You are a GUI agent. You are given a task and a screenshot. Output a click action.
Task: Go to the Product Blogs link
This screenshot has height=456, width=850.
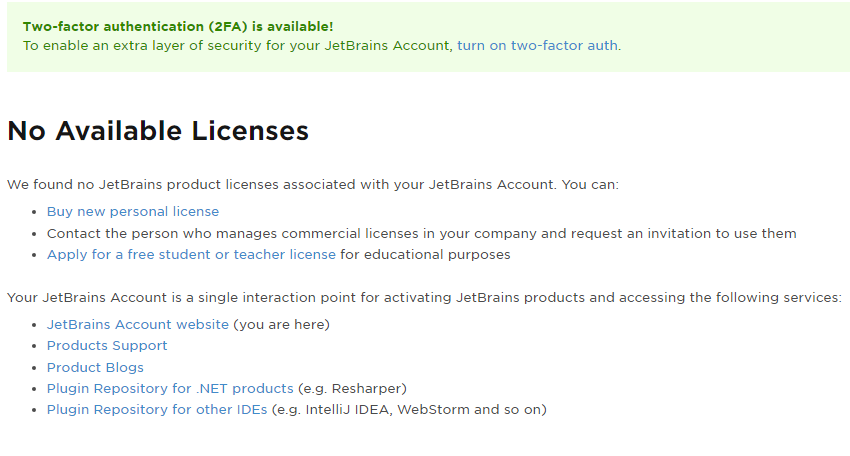pyautogui.click(x=95, y=368)
